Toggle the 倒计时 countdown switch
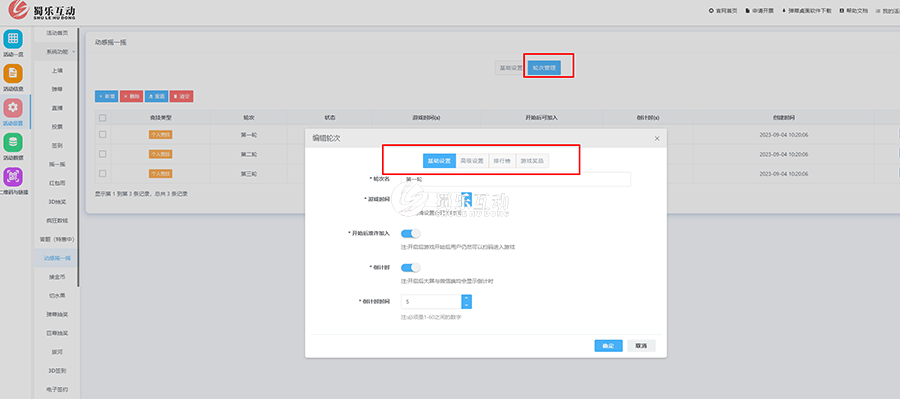Image resolution: width=900 pixels, height=399 pixels. [411, 268]
